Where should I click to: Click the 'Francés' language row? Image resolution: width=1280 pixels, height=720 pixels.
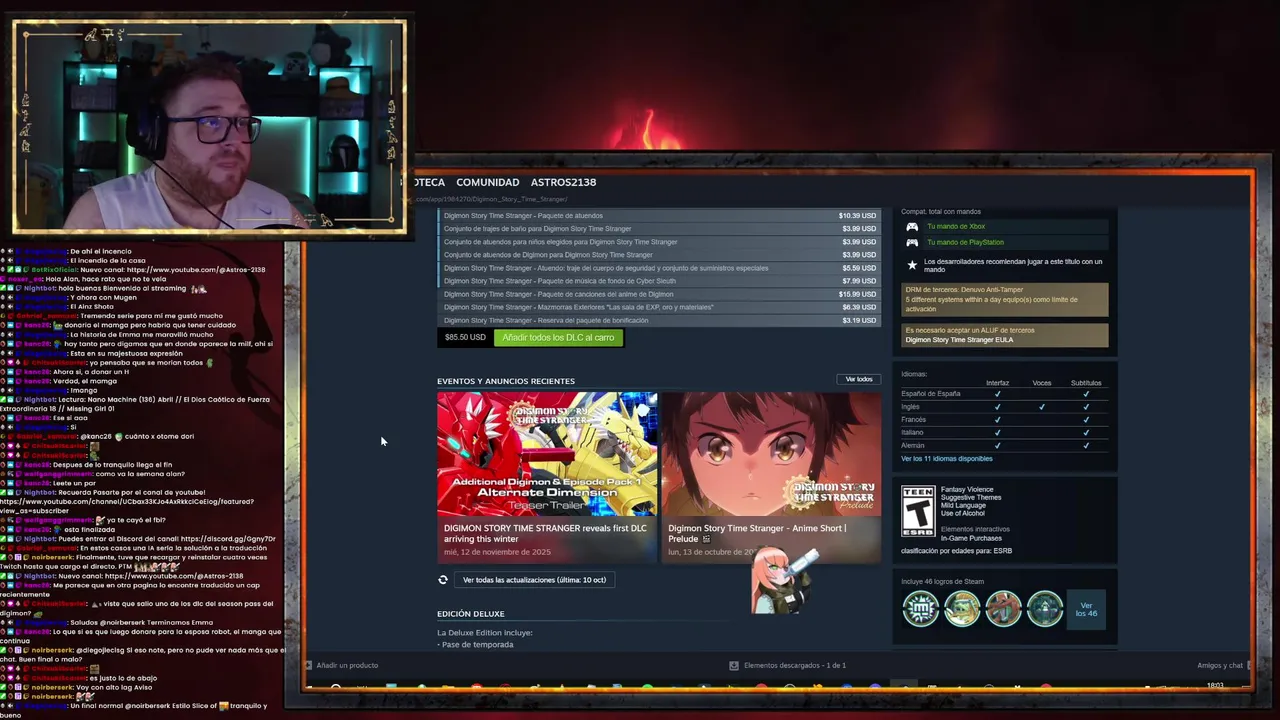point(1003,420)
